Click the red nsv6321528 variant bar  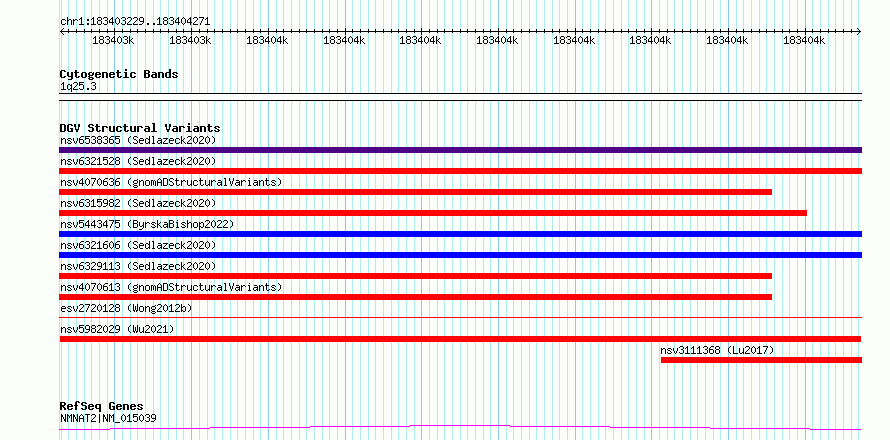point(460,171)
